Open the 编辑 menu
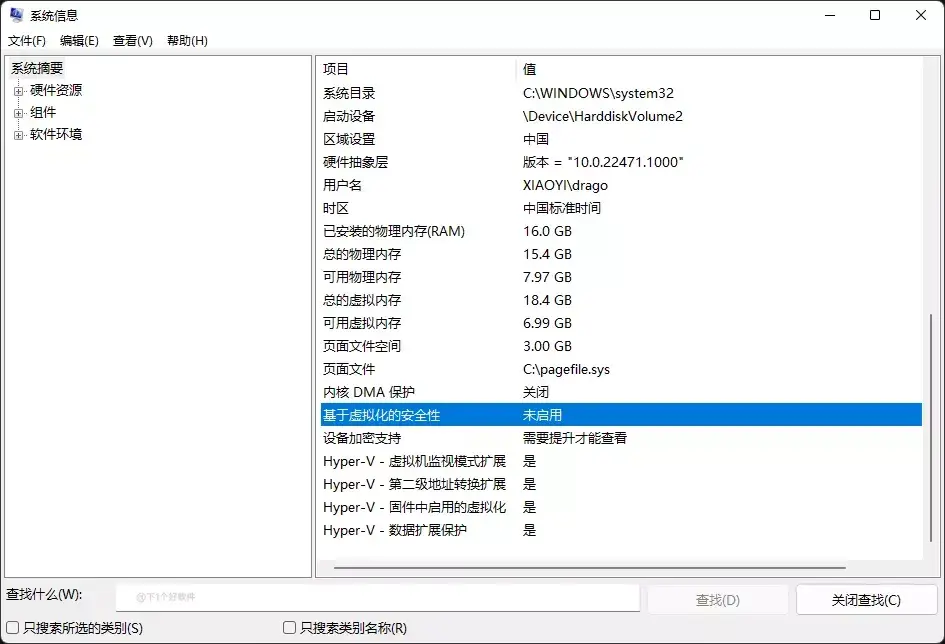Image resolution: width=945 pixels, height=644 pixels. (79, 41)
